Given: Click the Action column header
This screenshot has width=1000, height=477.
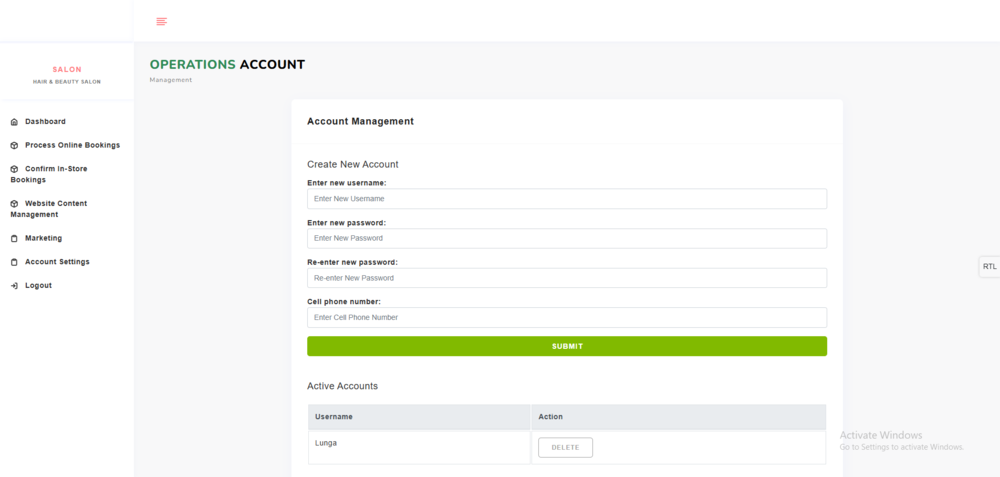Looking at the screenshot, I should tap(551, 417).
